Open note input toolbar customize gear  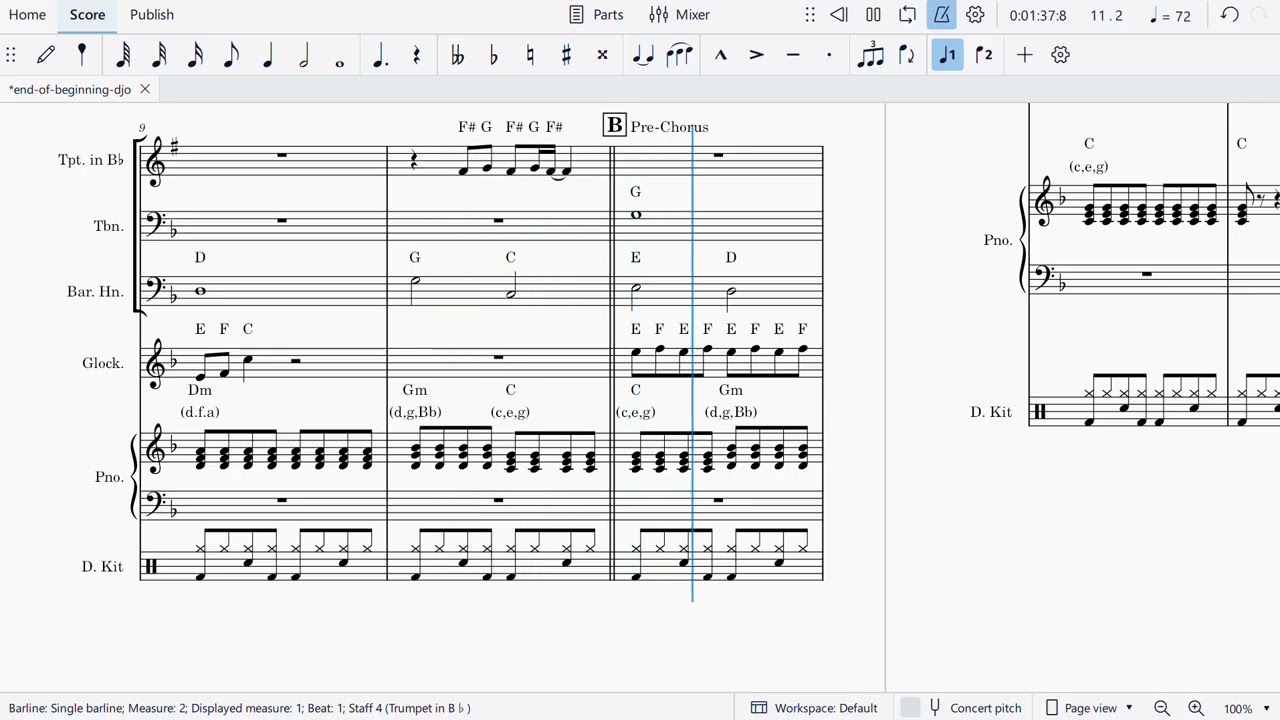tap(1061, 55)
